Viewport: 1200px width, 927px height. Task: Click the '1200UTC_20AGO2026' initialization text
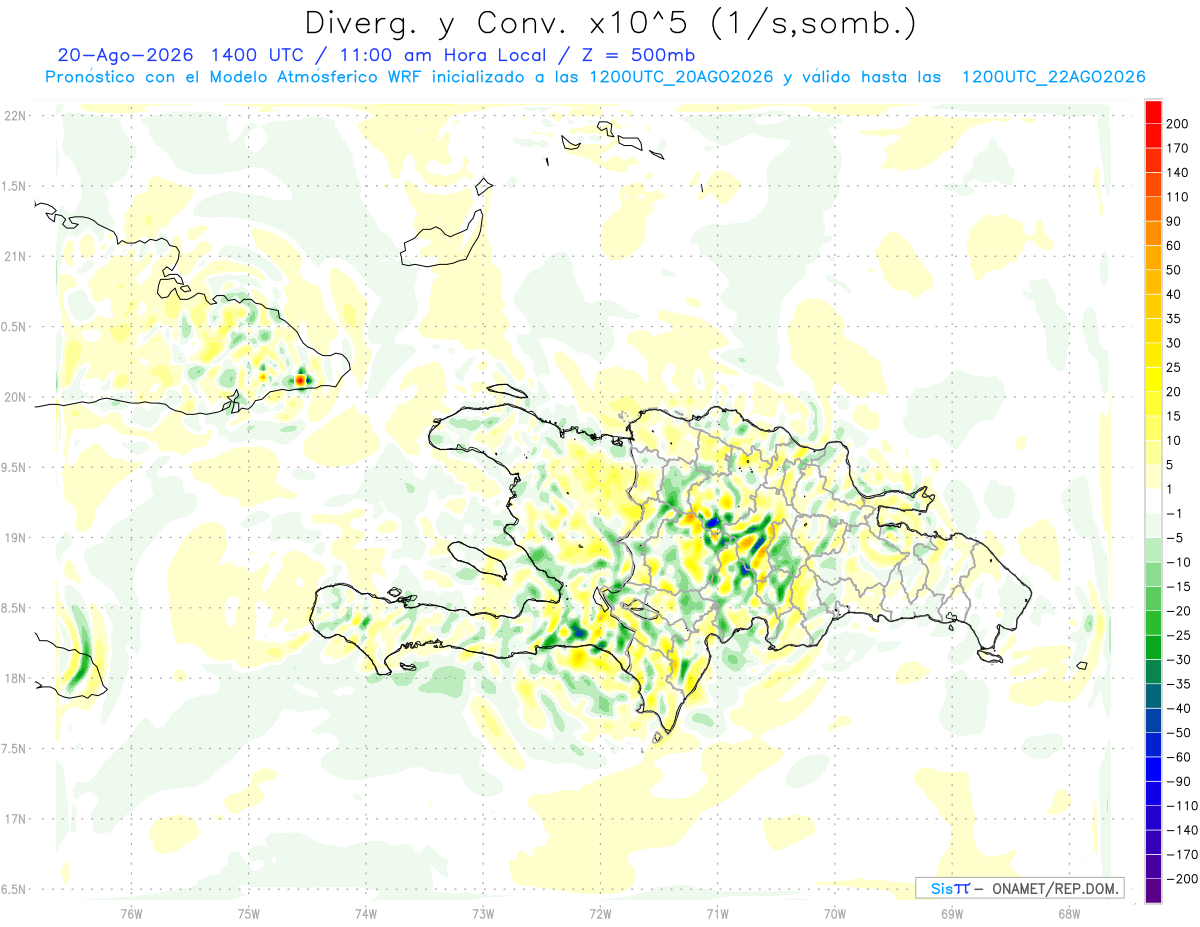point(682,77)
